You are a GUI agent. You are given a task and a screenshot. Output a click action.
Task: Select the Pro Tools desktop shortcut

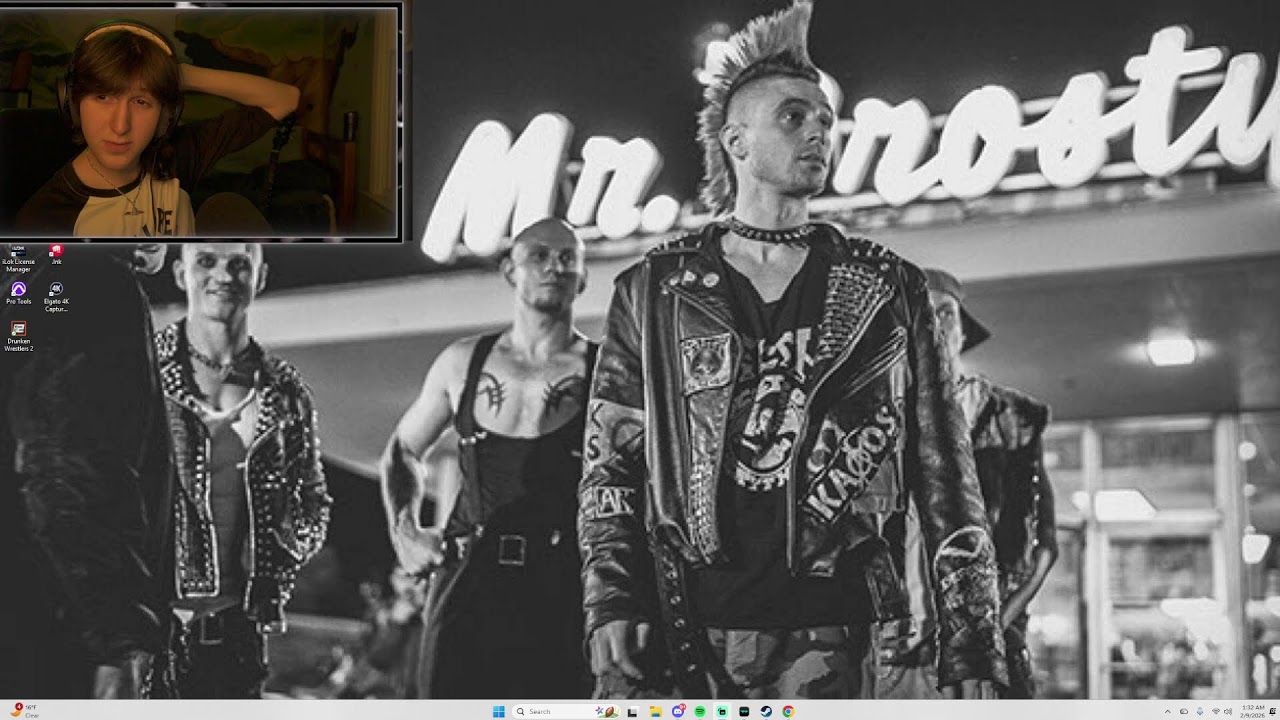[19, 293]
